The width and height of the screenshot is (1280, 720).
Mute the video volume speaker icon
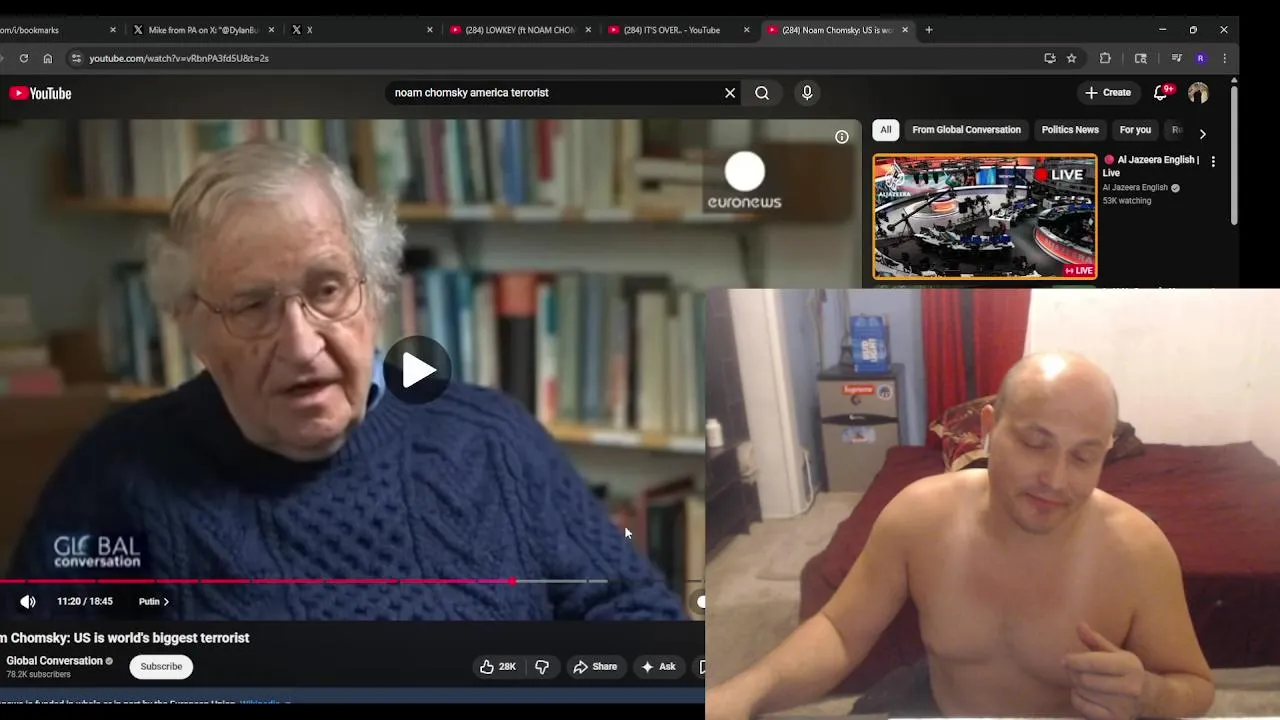tap(28, 601)
